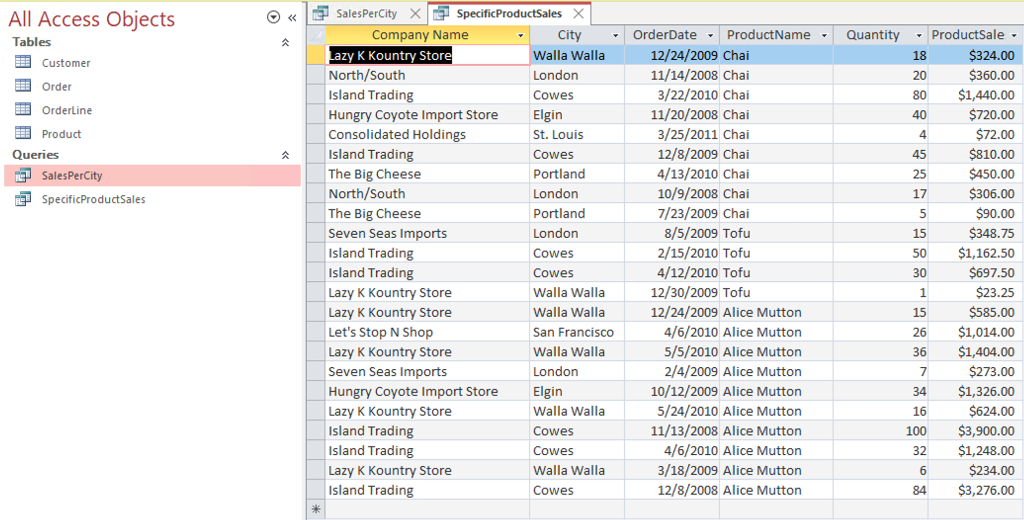Click the SalesPerCity query icon in navigation pane
The image size is (1024, 520).
click(x=23, y=175)
